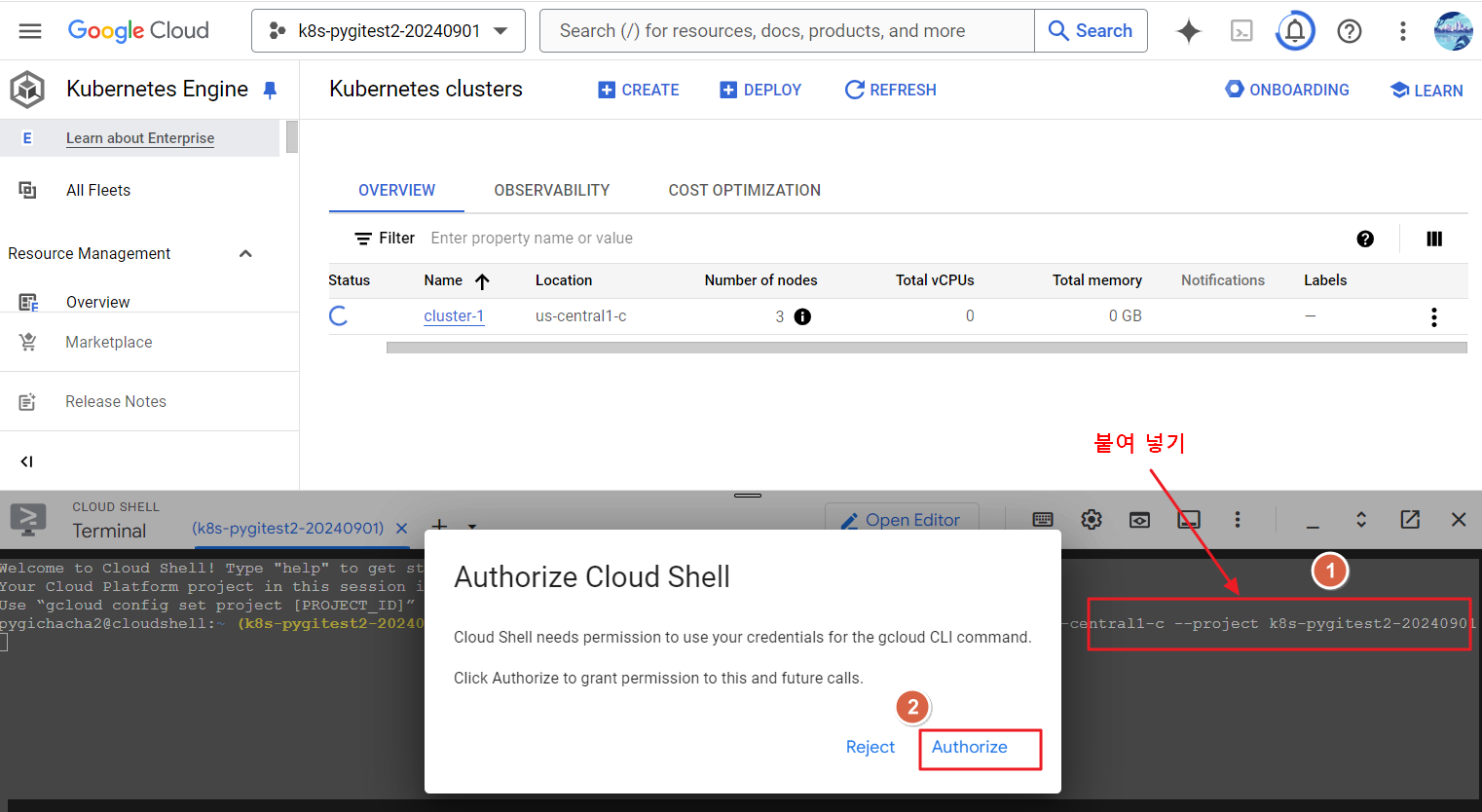Click the Open Editor button
Image resolution: width=1482 pixels, height=812 pixels.
click(902, 519)
